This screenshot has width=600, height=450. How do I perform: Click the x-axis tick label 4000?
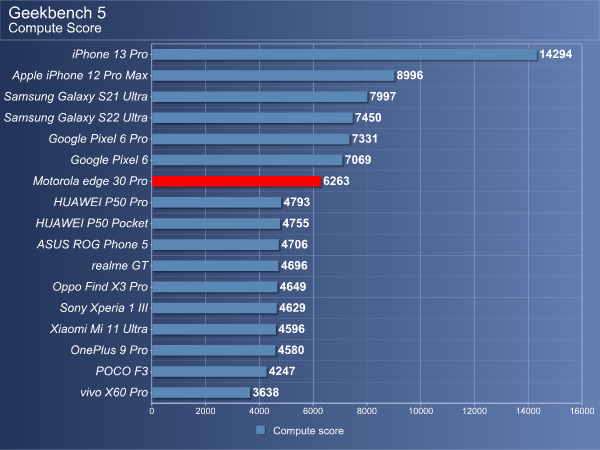tap(259, 411)
